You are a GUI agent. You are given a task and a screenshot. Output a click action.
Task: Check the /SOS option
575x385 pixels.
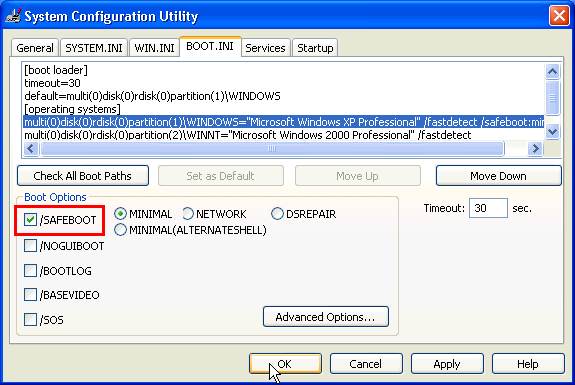click(30, 319)
